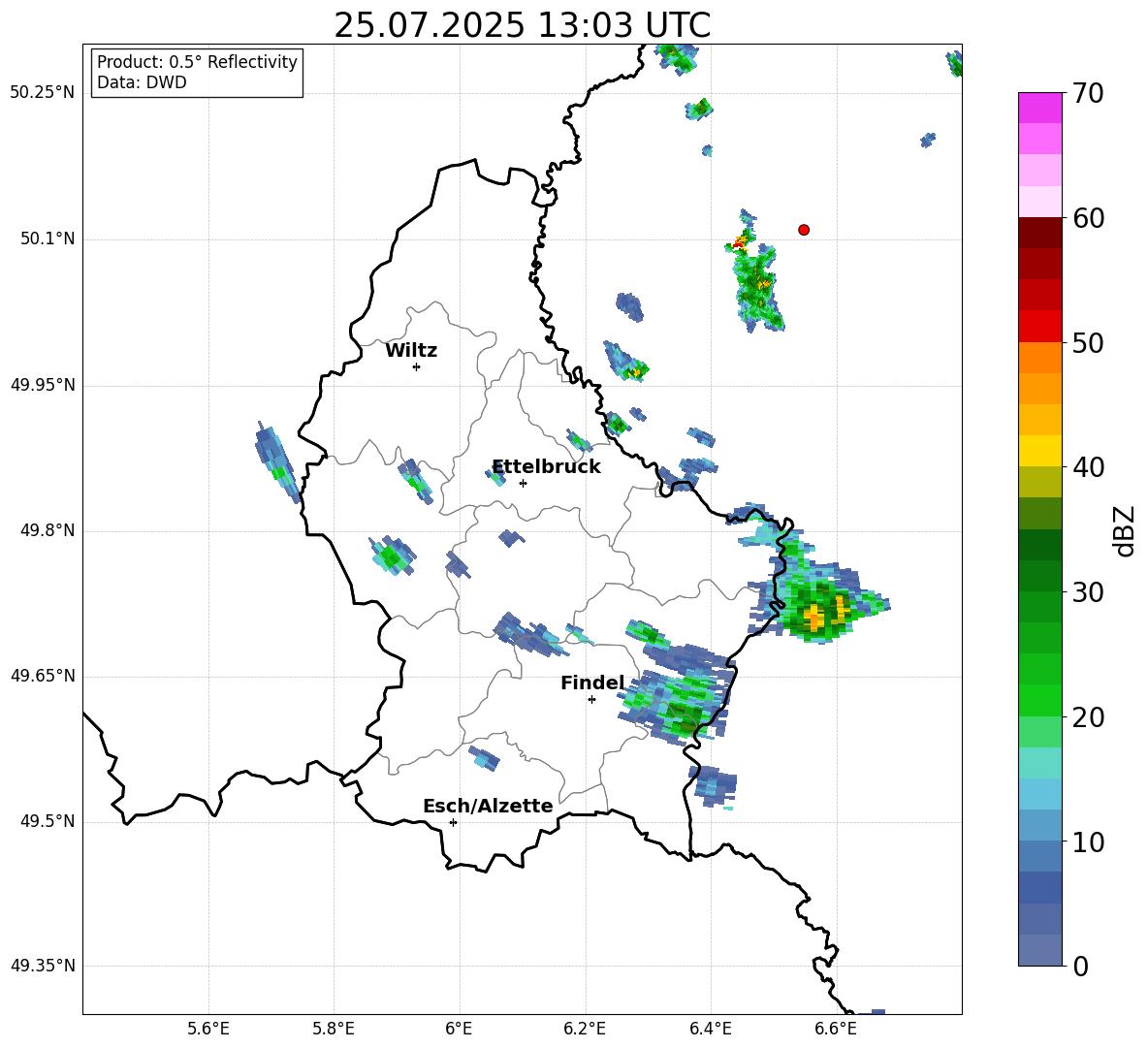The width and height of the screenshot is (1148, 1048).
Task: Click the dark red colorbar segment below 60
Action: [1040, 233]
